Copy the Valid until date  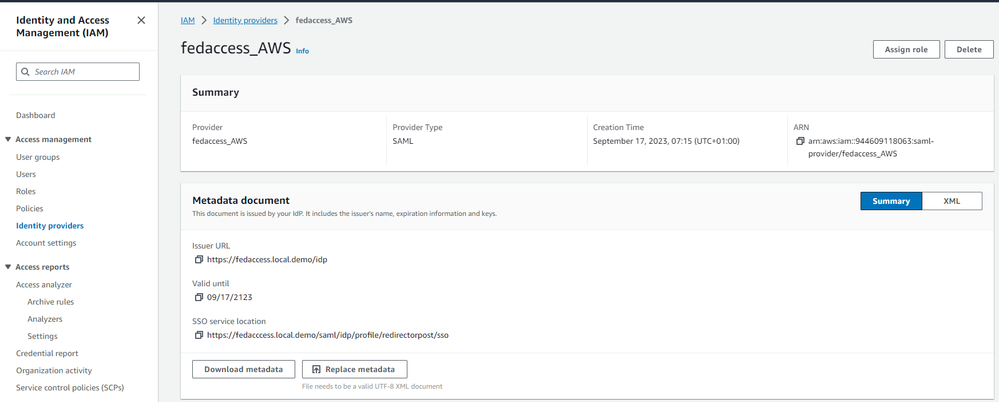coord(199,297)
